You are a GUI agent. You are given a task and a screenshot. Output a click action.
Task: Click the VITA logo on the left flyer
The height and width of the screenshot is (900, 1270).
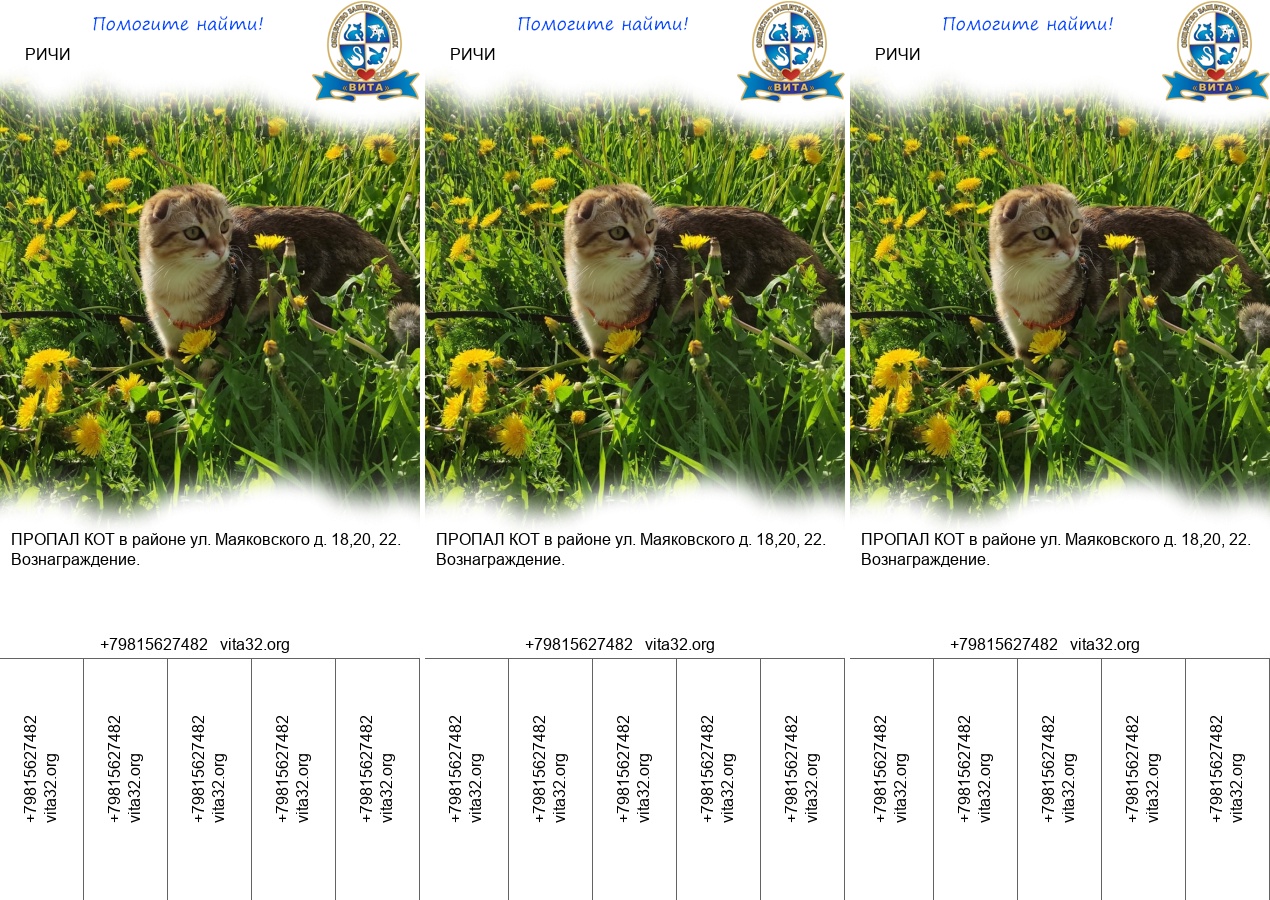365,52
